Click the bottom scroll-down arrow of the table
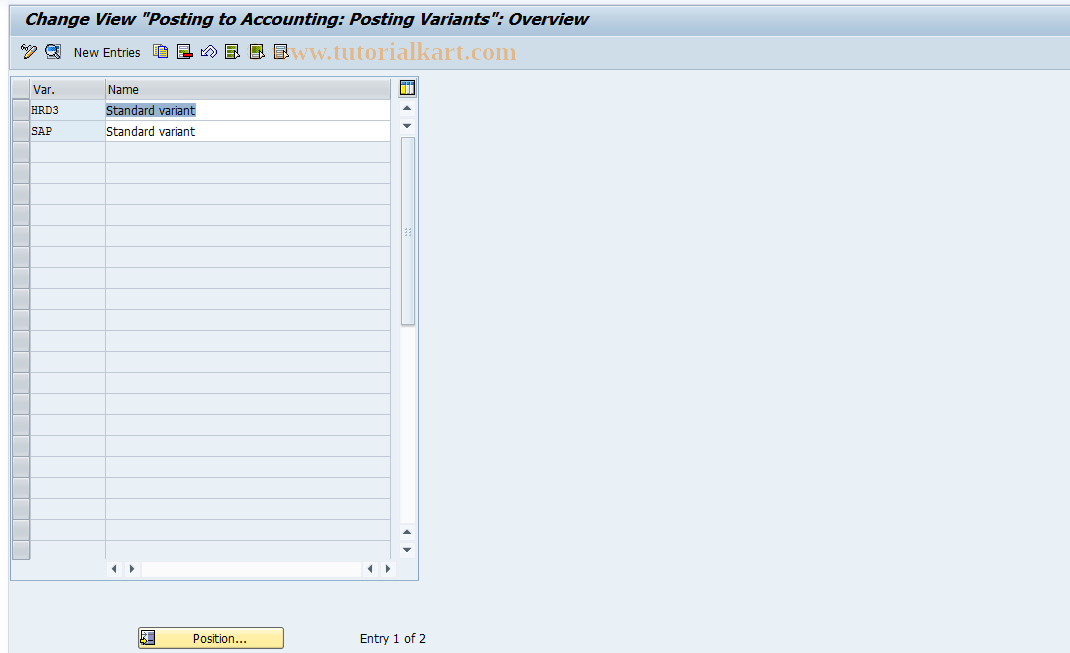 [407, 550]
